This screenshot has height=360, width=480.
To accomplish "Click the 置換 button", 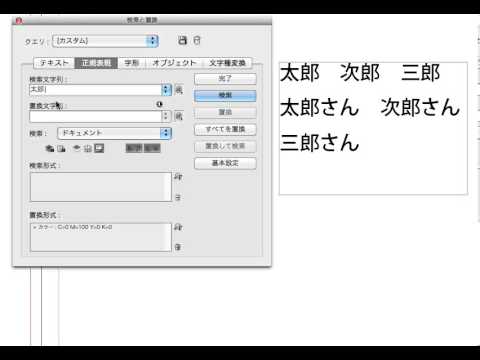I will click(225, 113).
